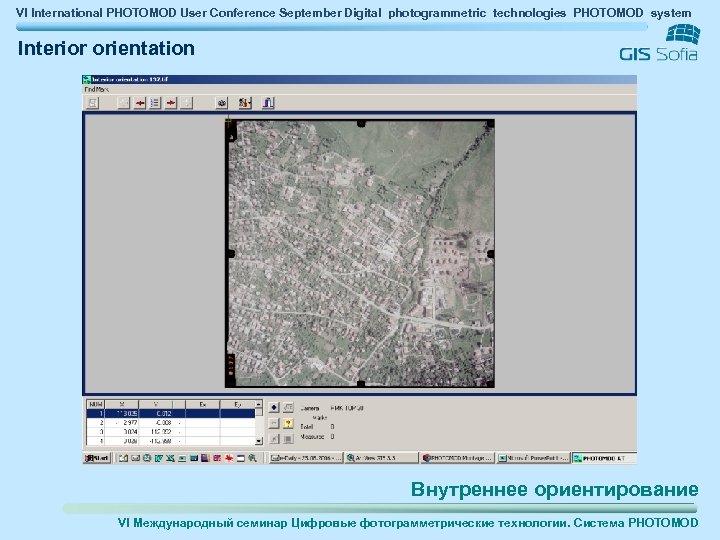Screen dimensions: 720x540
Task: Click the blue diamond mark button
Action: [x=274, y=407]
